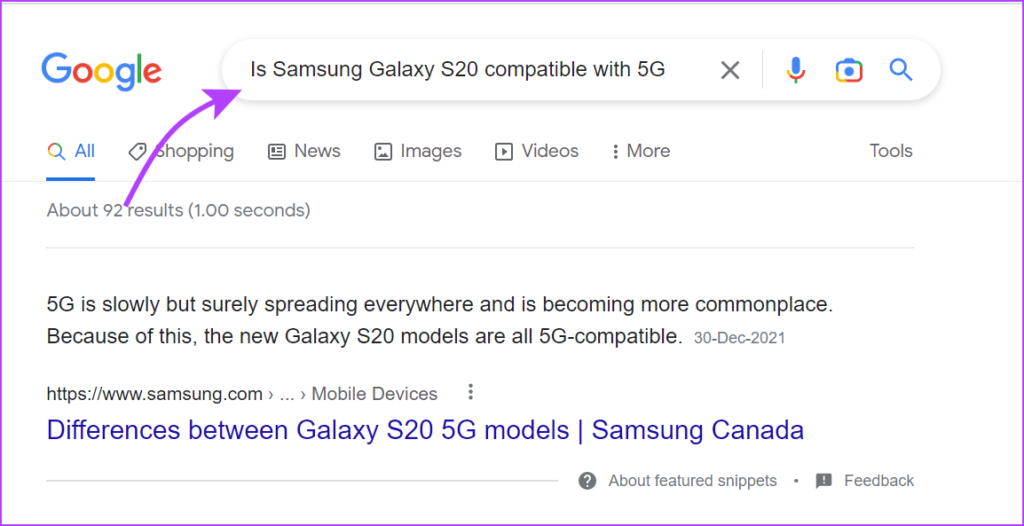Click the question mark help icon

tap(587, 481)
